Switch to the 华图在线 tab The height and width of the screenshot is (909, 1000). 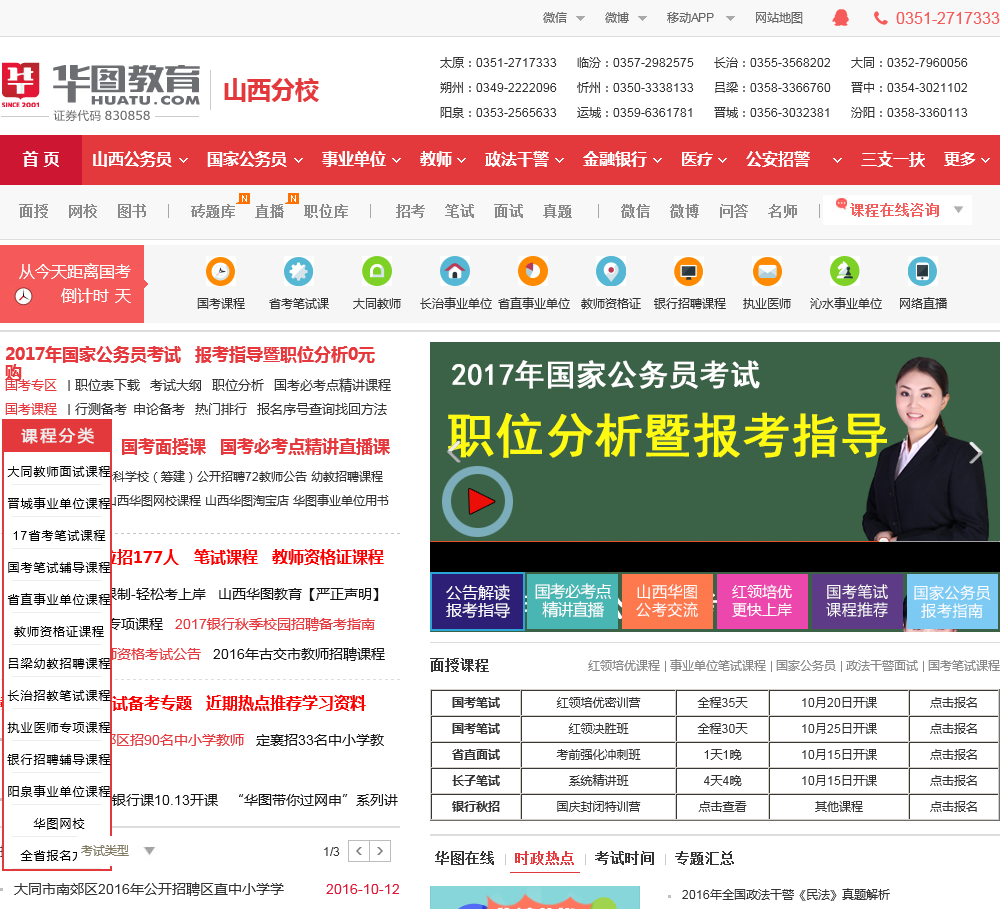[464, 859]
